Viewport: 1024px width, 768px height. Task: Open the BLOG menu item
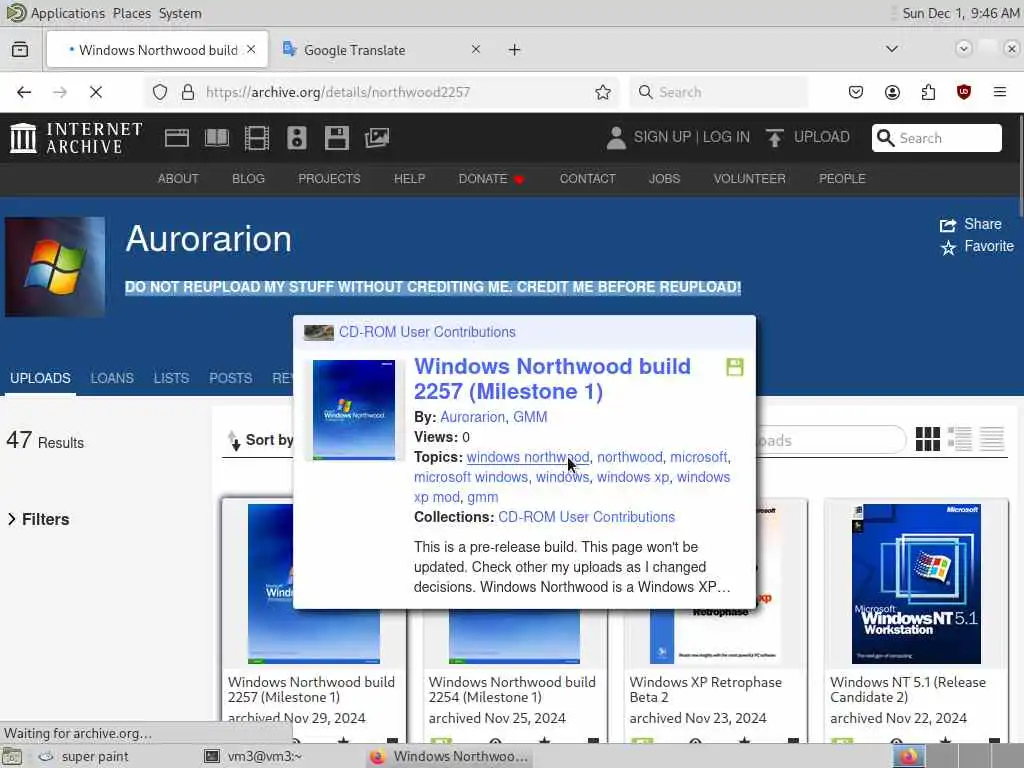[x=248, y=178]
